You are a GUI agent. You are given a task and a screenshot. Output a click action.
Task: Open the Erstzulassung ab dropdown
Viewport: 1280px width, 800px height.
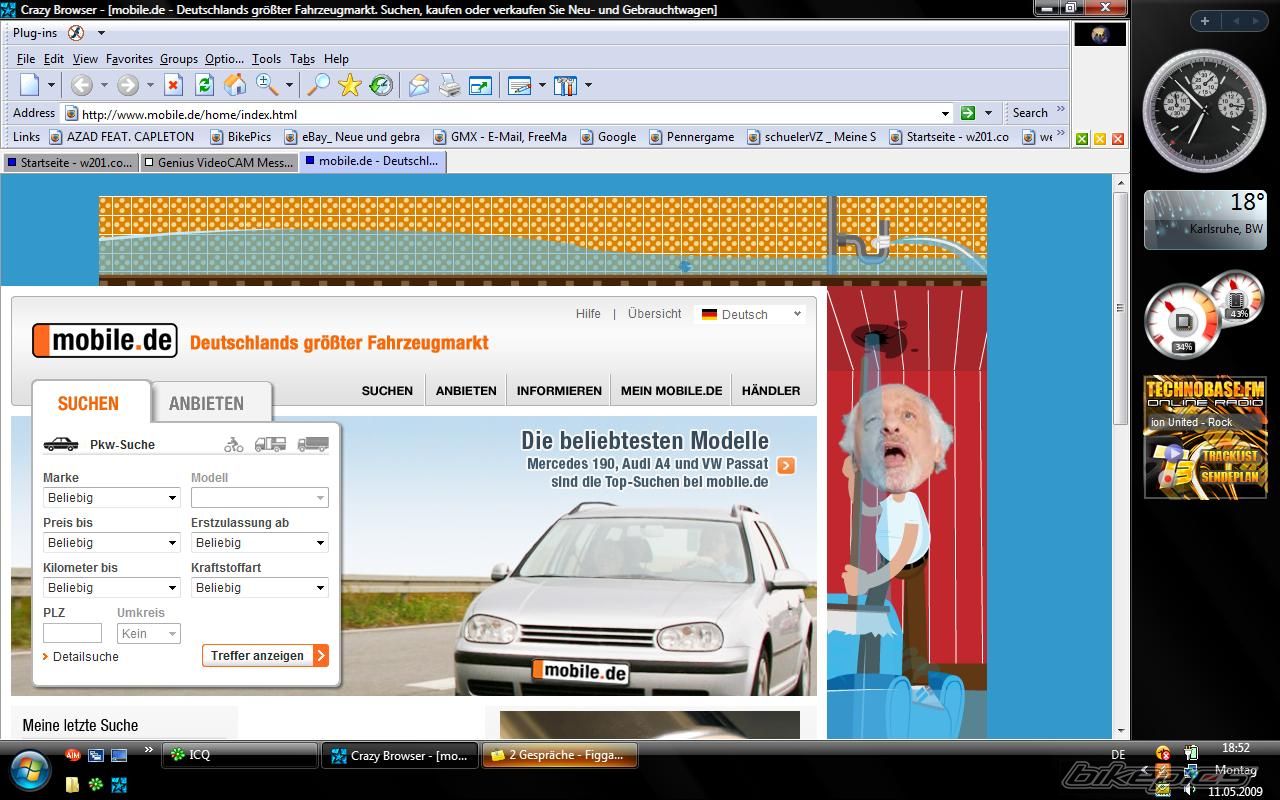(260, 542)
